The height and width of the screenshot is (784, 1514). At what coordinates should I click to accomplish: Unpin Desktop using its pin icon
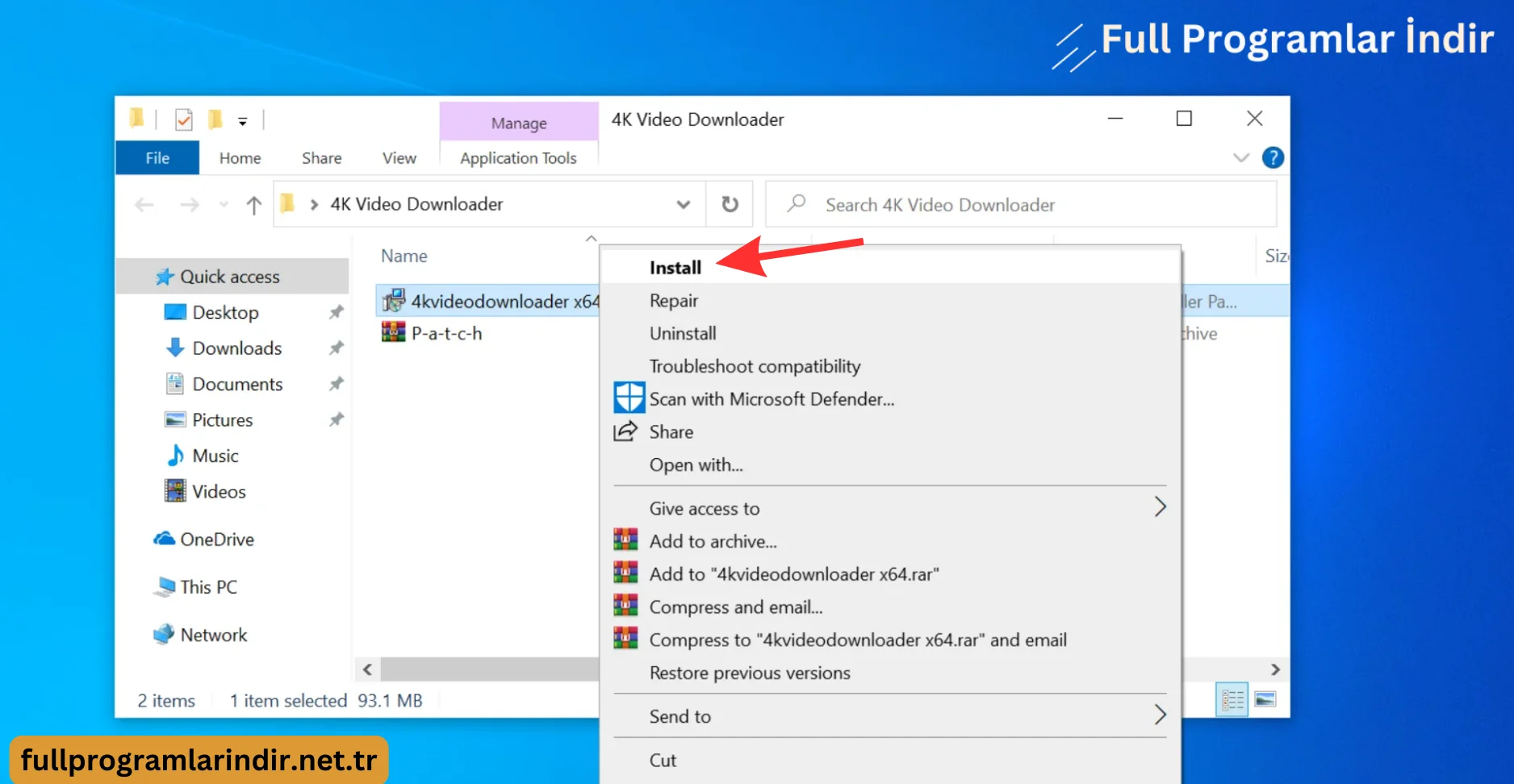click(337, 312)
